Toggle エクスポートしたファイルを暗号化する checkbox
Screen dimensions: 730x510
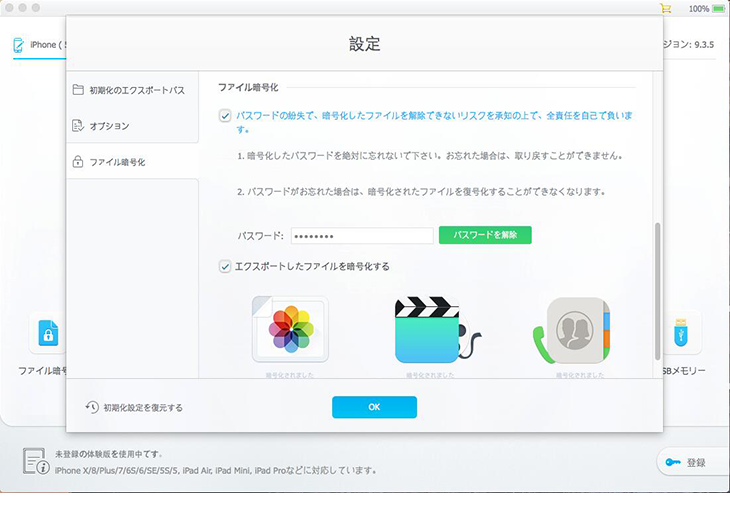pyautogui.click(x=225, y=266)
